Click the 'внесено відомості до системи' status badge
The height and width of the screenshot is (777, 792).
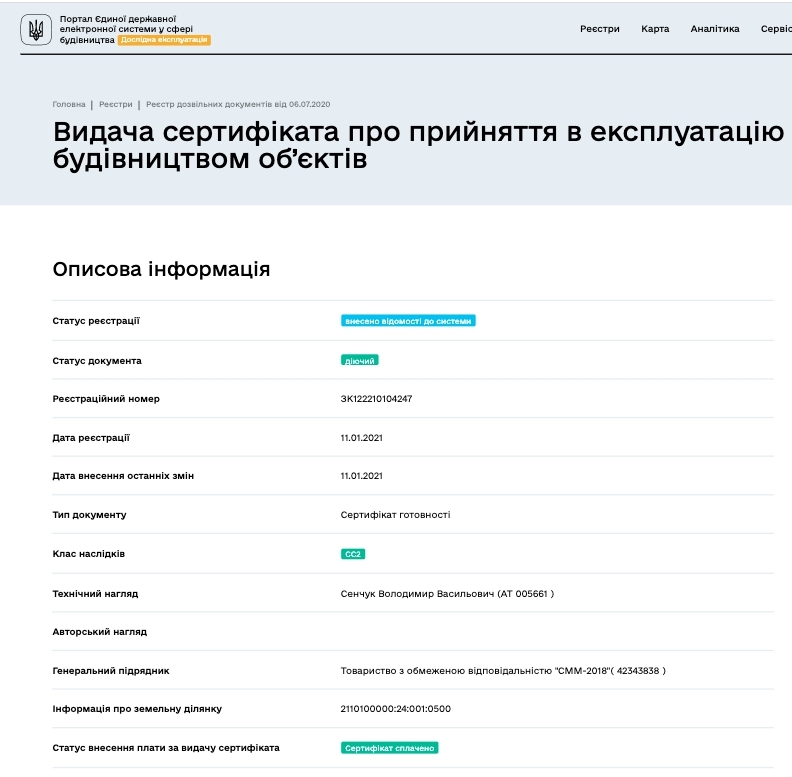(x=408, y=321)
